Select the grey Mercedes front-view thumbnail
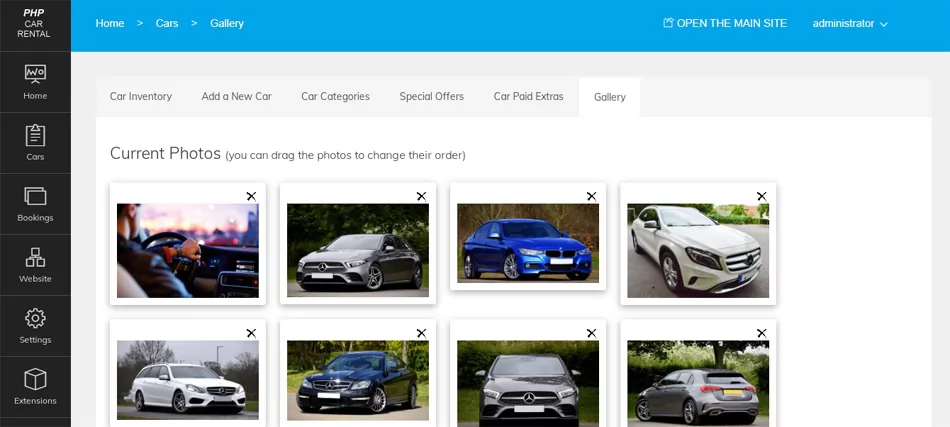950x427 pixels. [528, 383]
